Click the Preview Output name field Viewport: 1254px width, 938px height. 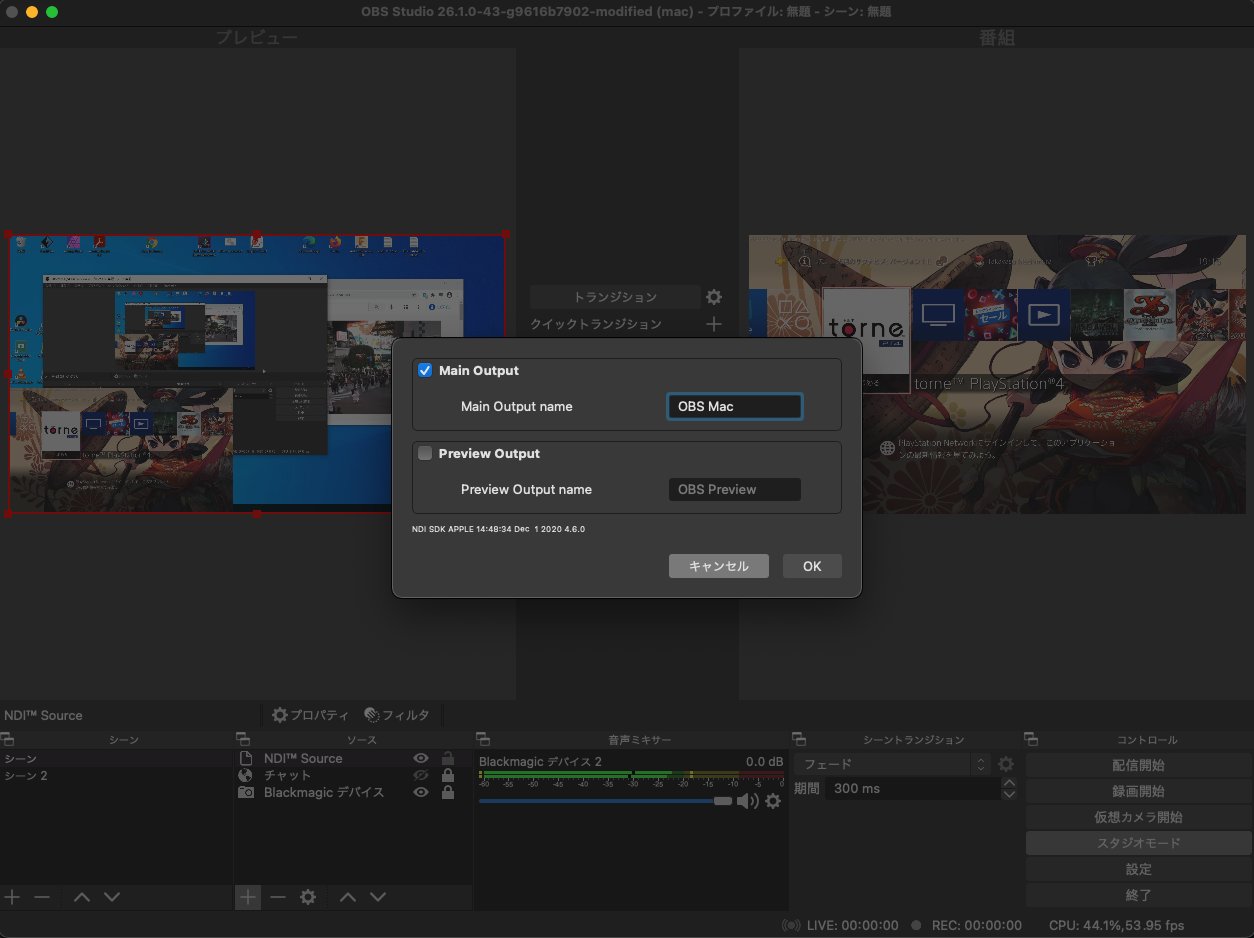click(x=734, y=489)
